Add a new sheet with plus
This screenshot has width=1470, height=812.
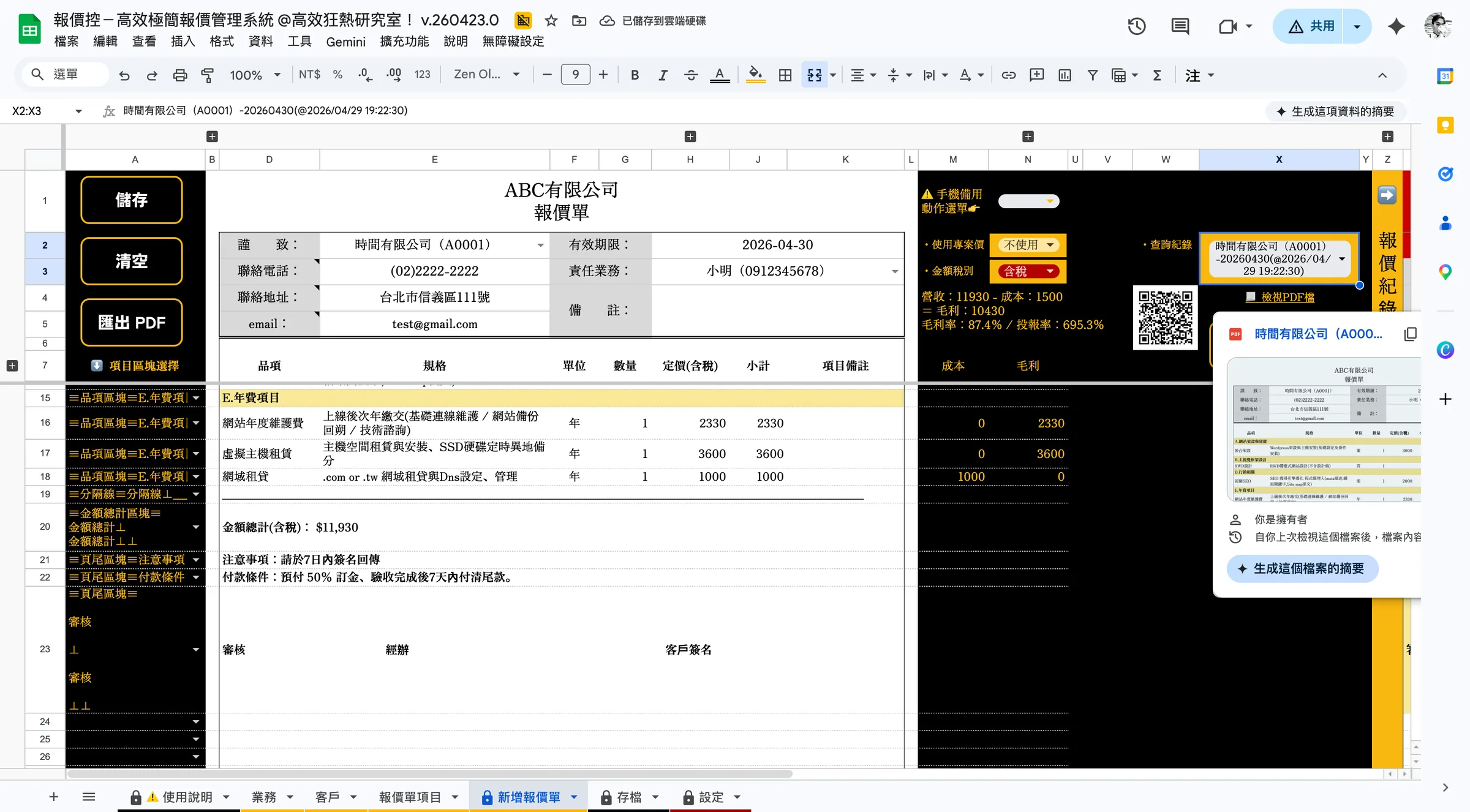(54, 797)
